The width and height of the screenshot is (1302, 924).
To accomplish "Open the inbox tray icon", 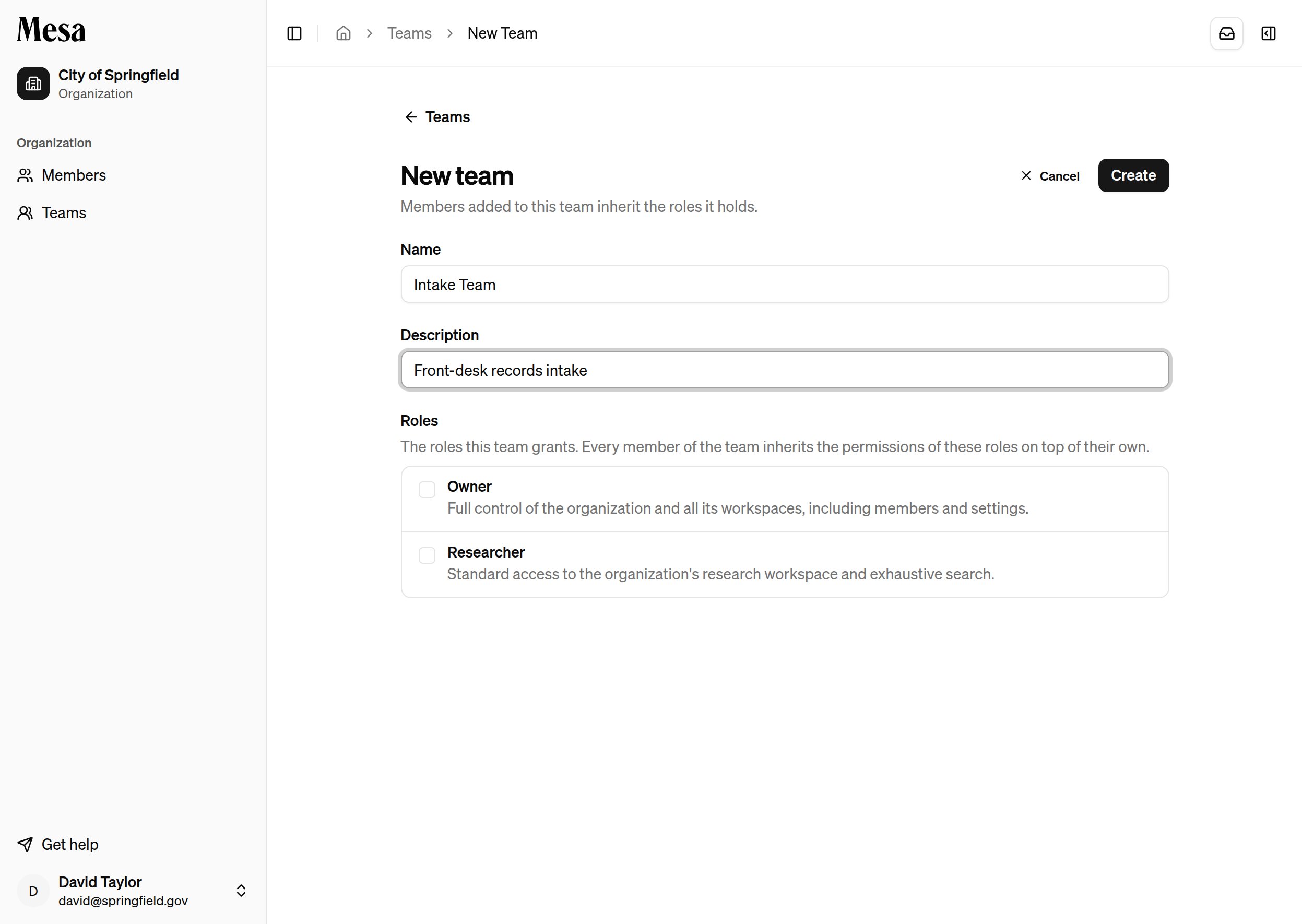I will click(1226, 33).
